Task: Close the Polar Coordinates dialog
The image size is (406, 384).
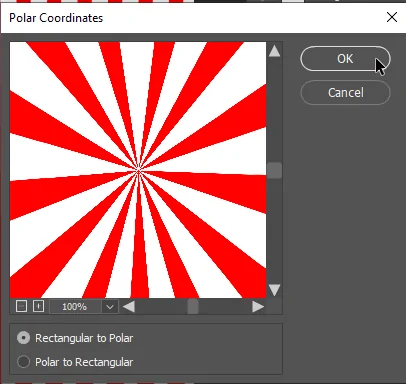Action: (392, 17)
